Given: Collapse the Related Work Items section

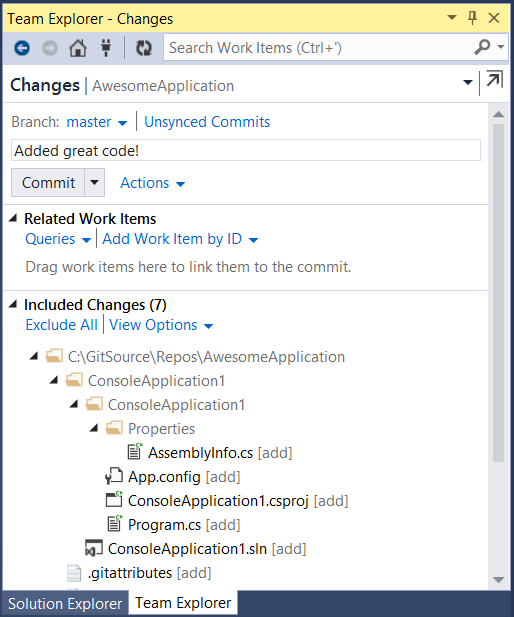Looking at the screenshot, I should (13, 218).
